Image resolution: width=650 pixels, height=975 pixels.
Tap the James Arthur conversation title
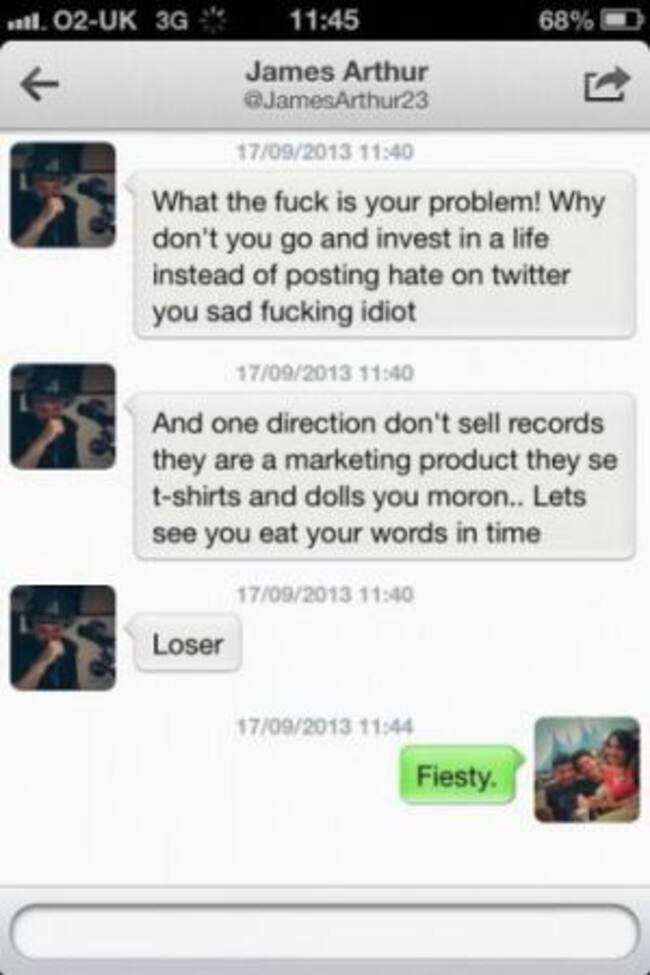point(337,72)
